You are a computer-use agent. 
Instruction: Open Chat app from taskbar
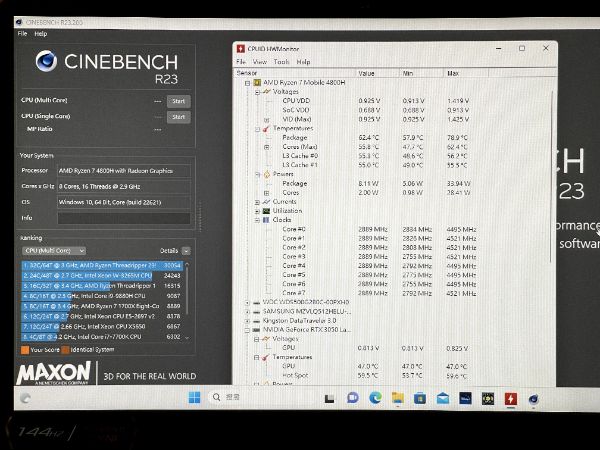click(352, 398)
